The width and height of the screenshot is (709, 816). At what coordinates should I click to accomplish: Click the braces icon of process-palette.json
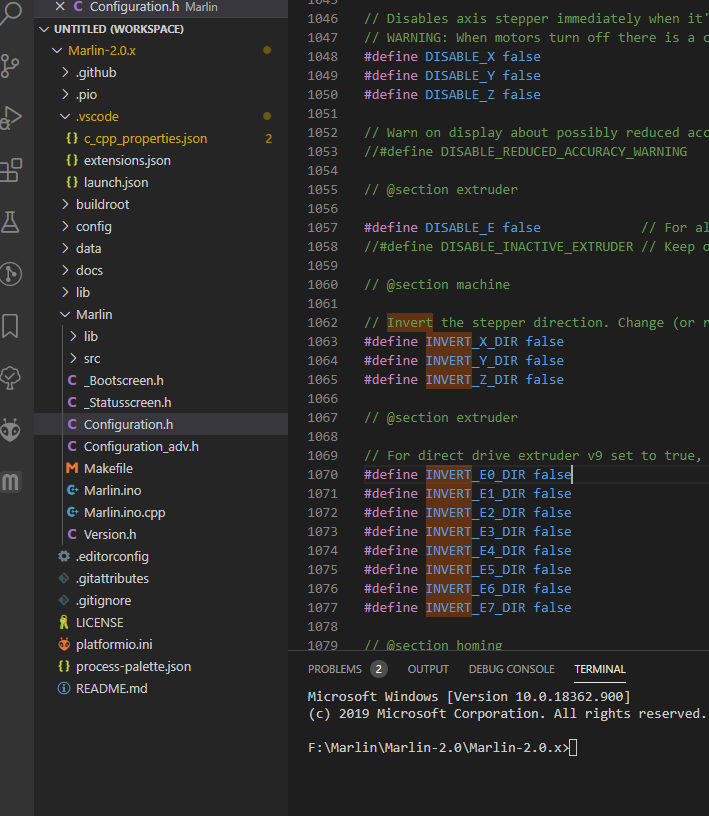pos(64,666)
